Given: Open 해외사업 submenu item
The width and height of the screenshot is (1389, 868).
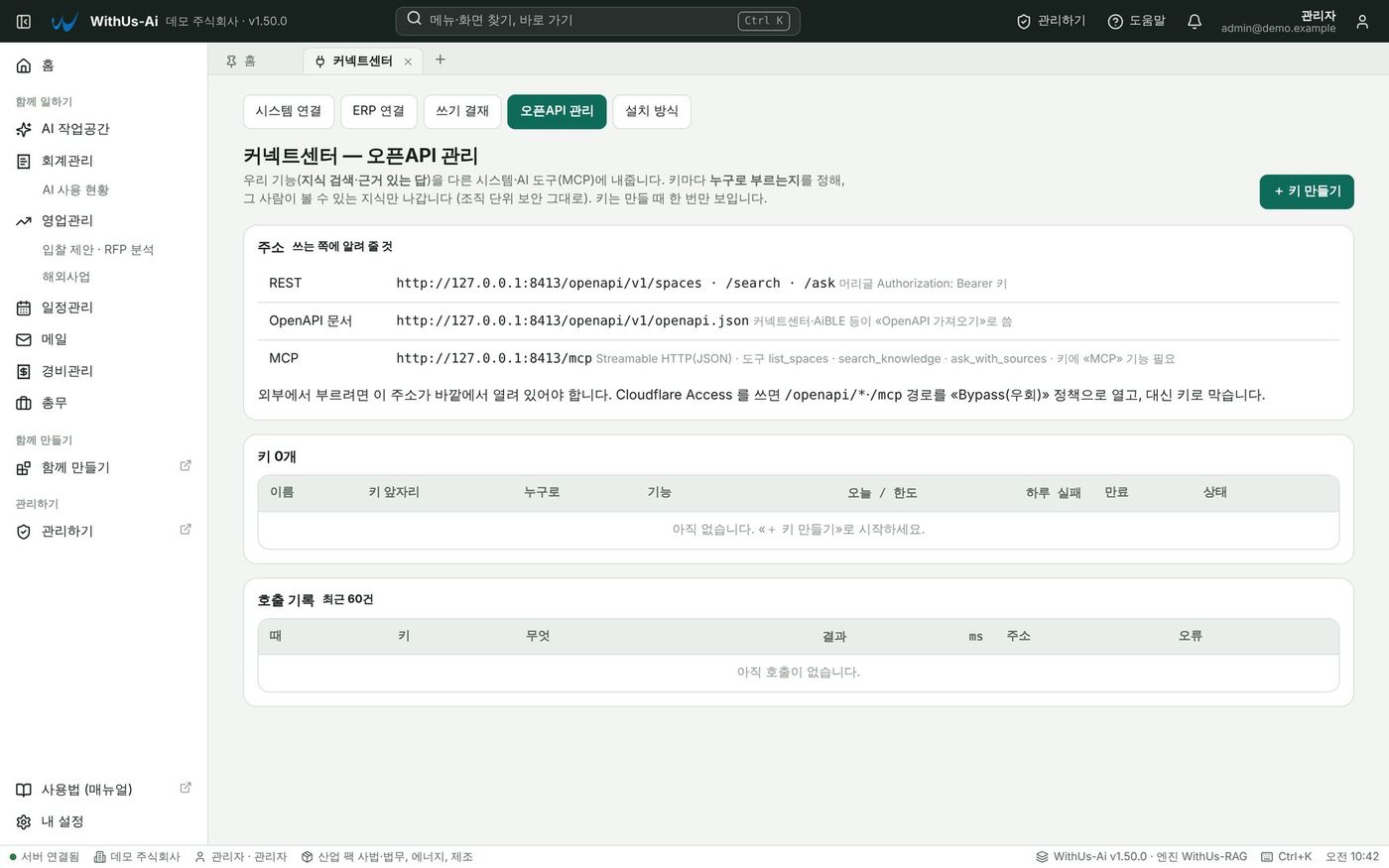Looking at the screenshot, I should coord(66,277).
